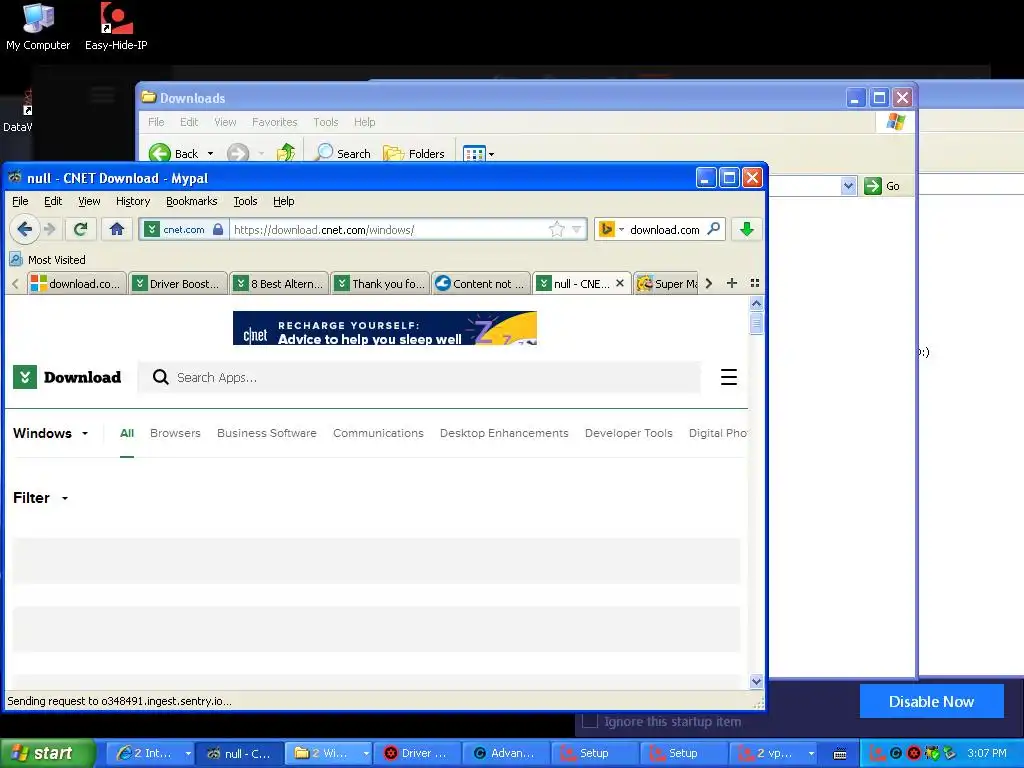Open the Easy-Hide-IP desktop shortcut
1024x768 pixels.
(x=116, y=27)
